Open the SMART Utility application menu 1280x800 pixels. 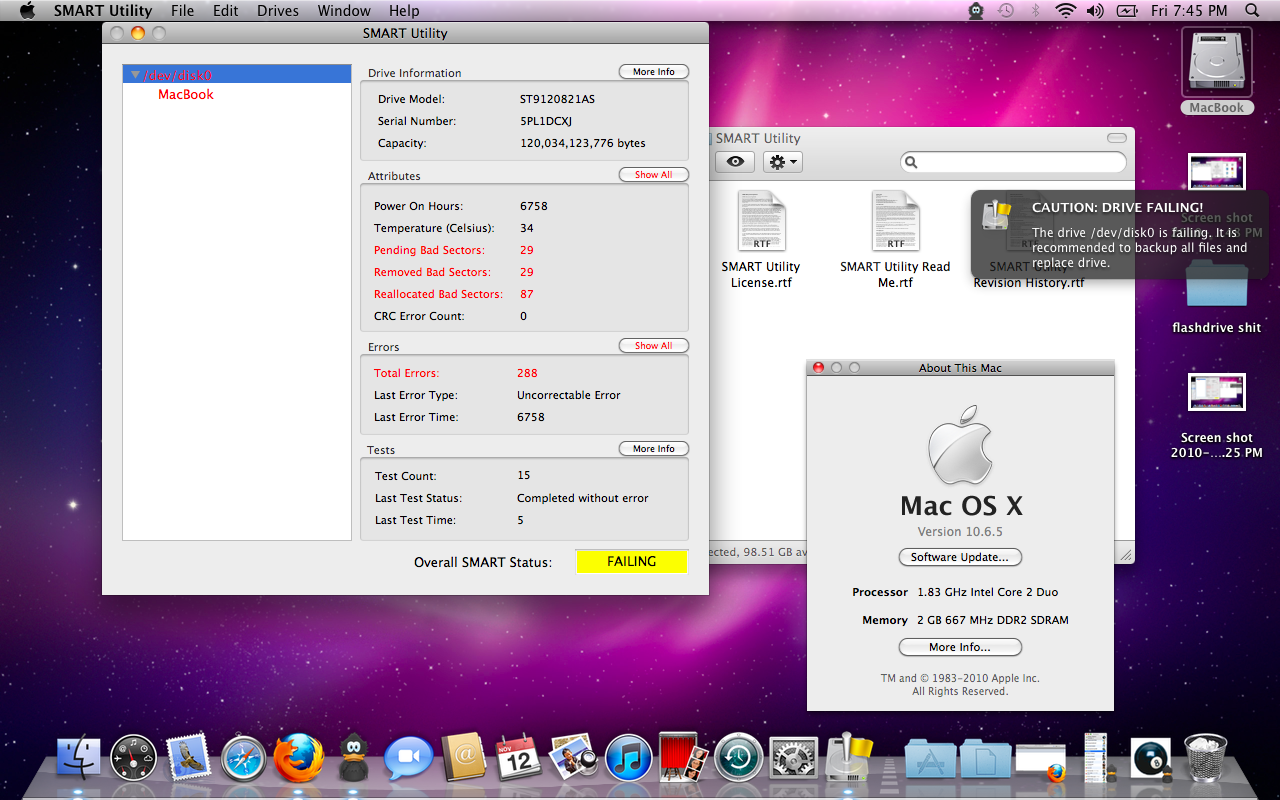pyautogui.click(x=103, y=11)
